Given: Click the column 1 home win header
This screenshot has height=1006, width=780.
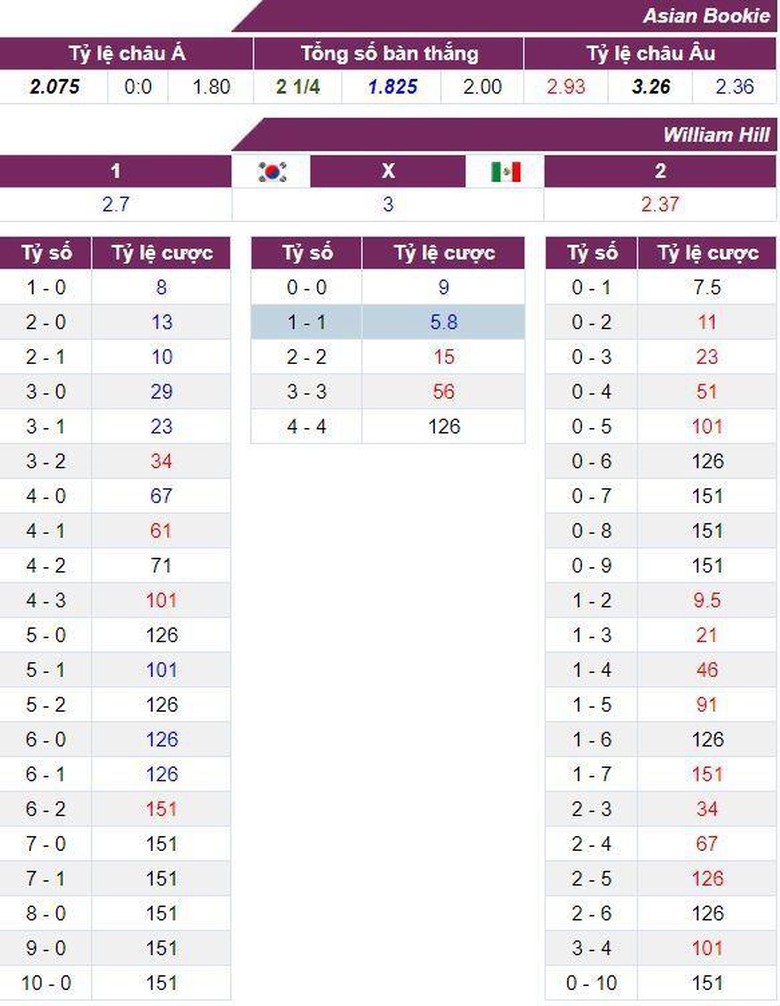Looking at the screenshot, I should click(x=116, y=171).
